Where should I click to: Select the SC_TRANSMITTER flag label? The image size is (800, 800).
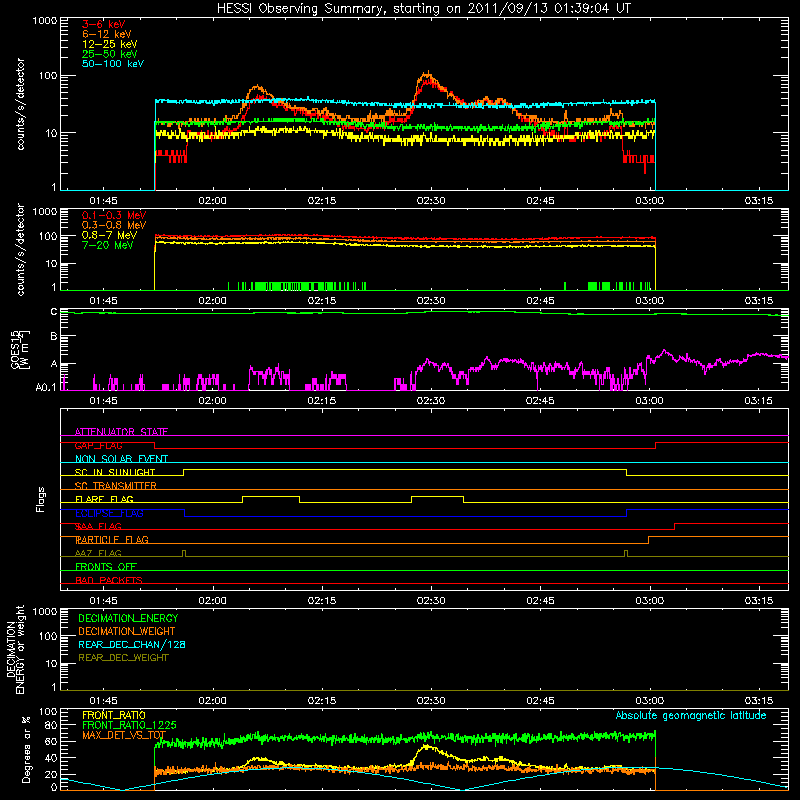[x=115, y=486]
